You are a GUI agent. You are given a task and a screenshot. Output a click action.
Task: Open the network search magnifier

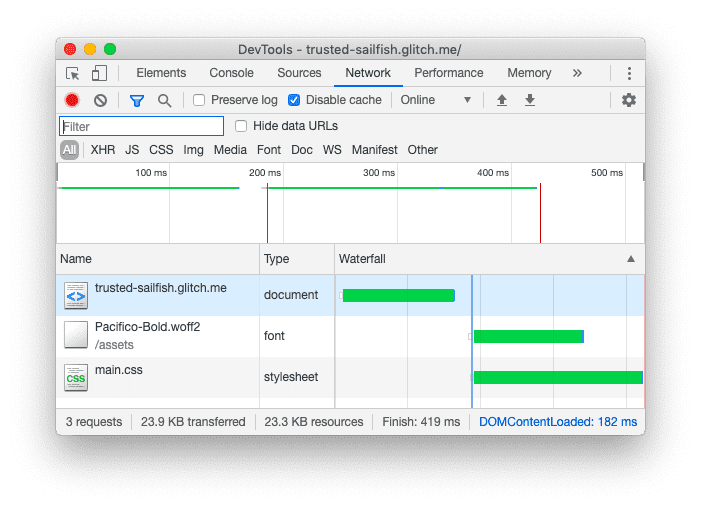coord(164,100)
